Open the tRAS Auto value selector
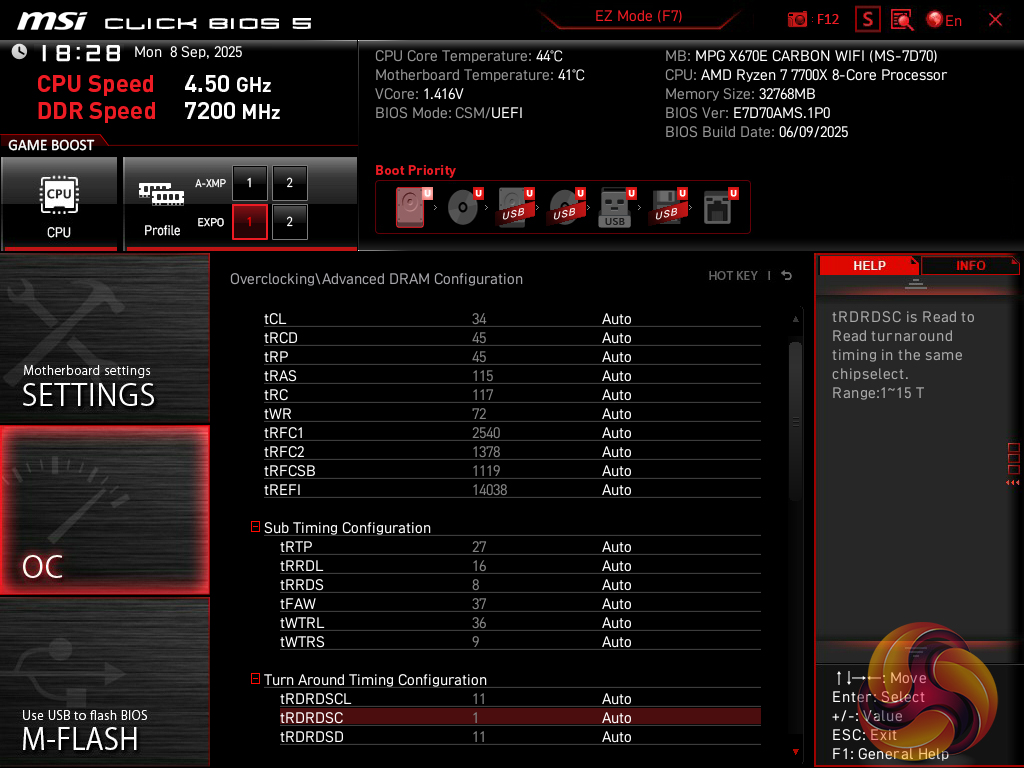This screenshot has height=768, width=1024. pos(616,376)
